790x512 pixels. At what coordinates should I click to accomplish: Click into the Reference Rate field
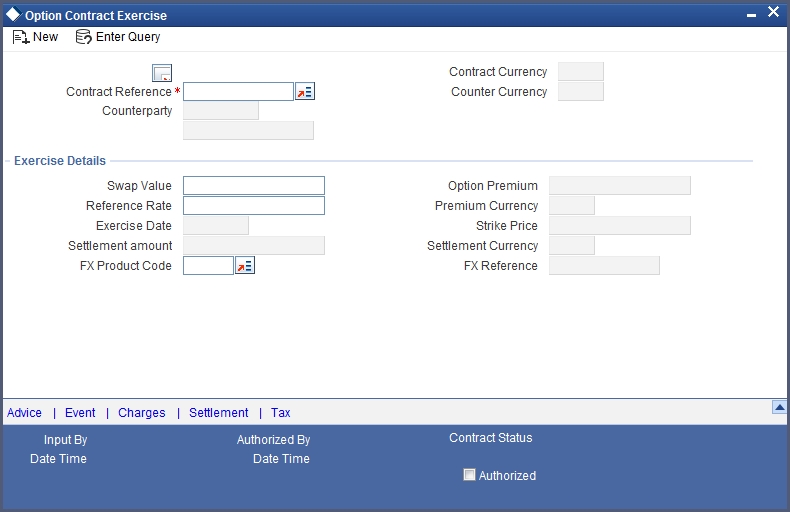(x=254, y=206)
